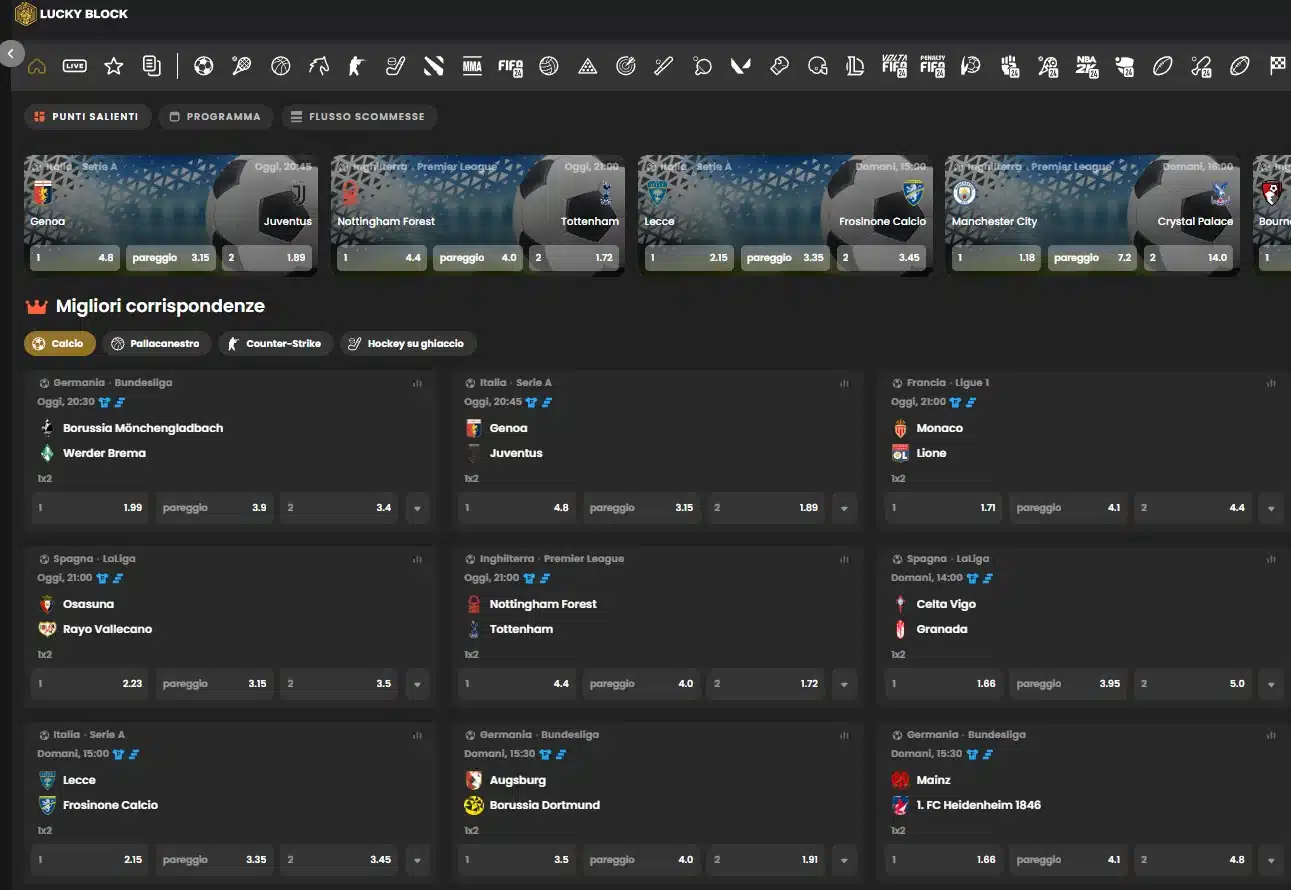Select the Calcio filter chip
This screenshot has height=890, width=1291.
(x=60, y=343)
